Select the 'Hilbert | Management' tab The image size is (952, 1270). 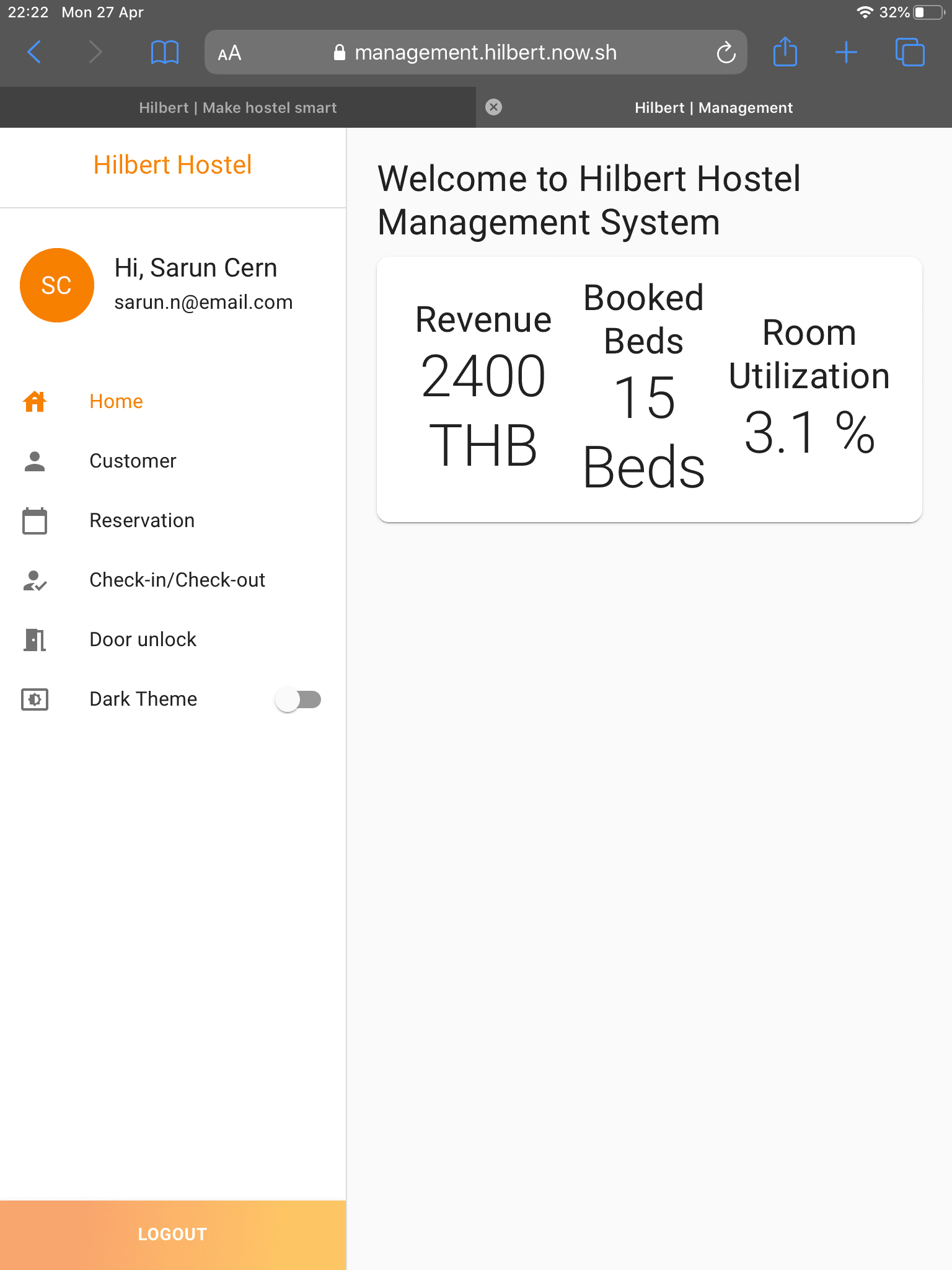pyautogui.click(x=714, y=107)
